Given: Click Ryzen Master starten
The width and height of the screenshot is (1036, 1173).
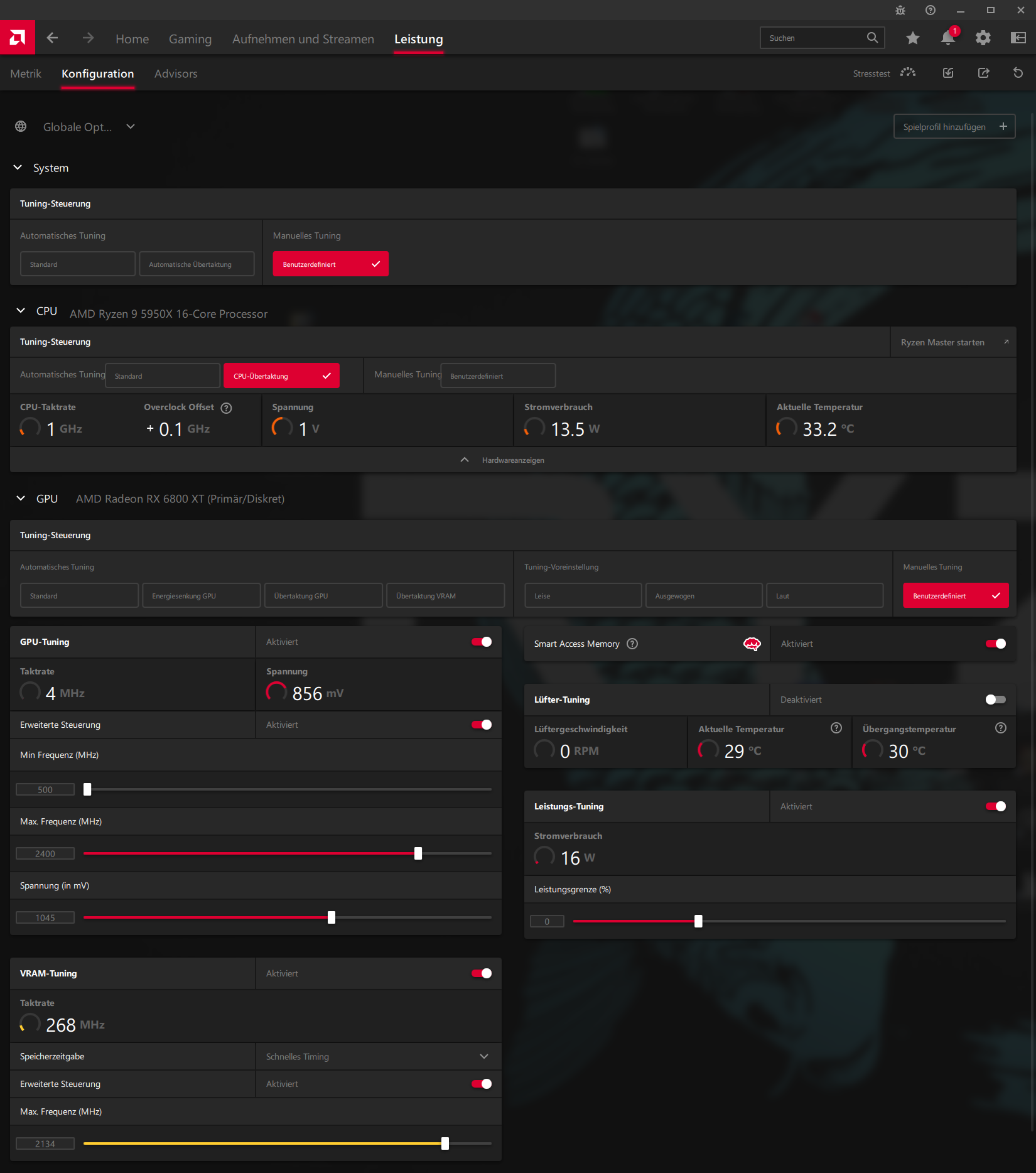Looking at the screenshot, I should pos(953,342).
